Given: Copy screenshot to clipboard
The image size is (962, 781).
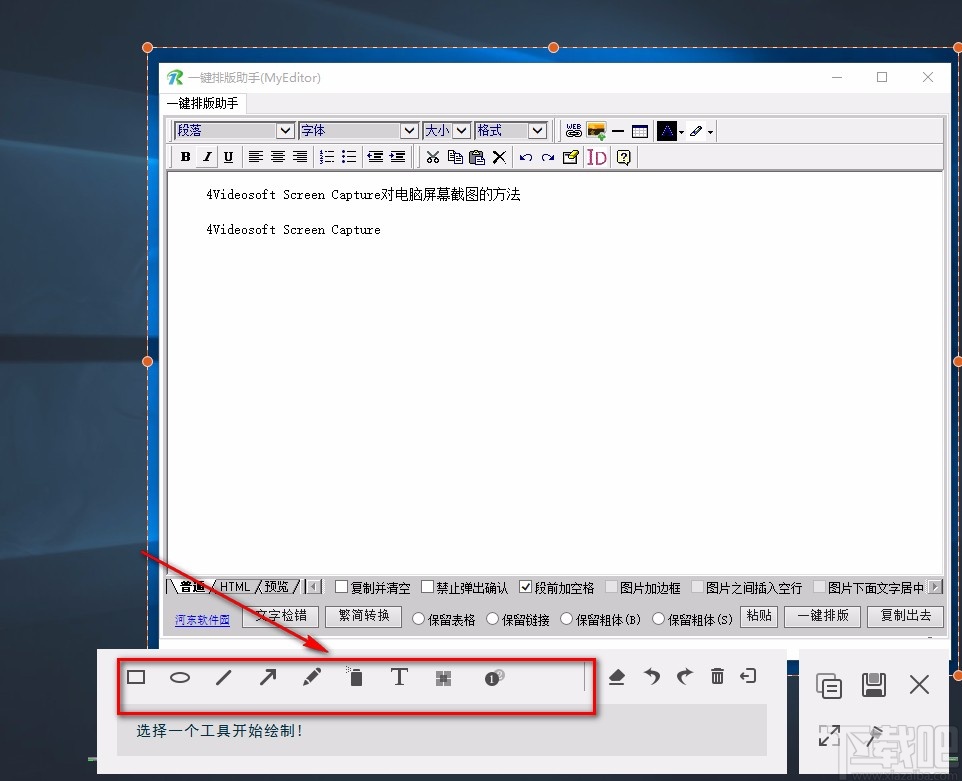Looking at the screenshot, I should 829,685.
